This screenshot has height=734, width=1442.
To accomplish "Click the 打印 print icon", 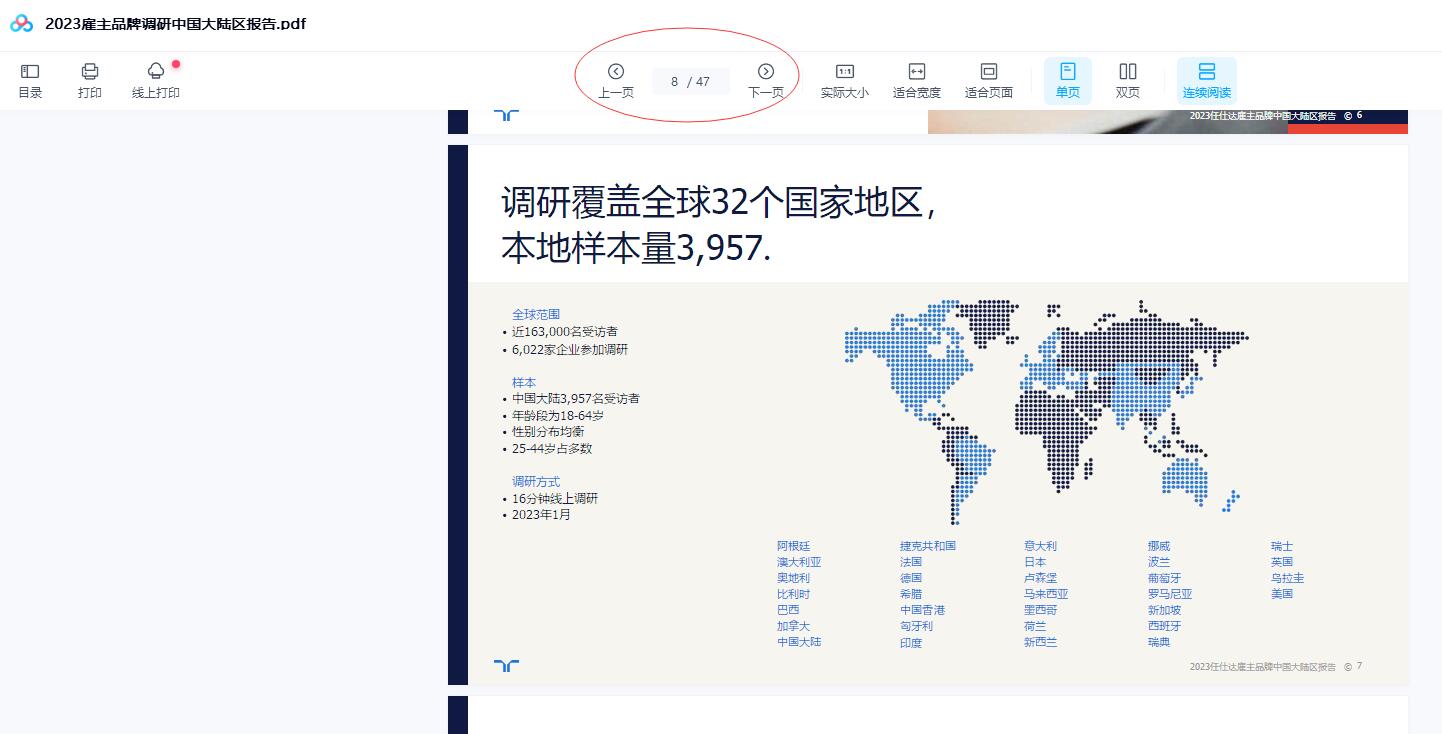I will pyautogui.click(x=90, y=80).
